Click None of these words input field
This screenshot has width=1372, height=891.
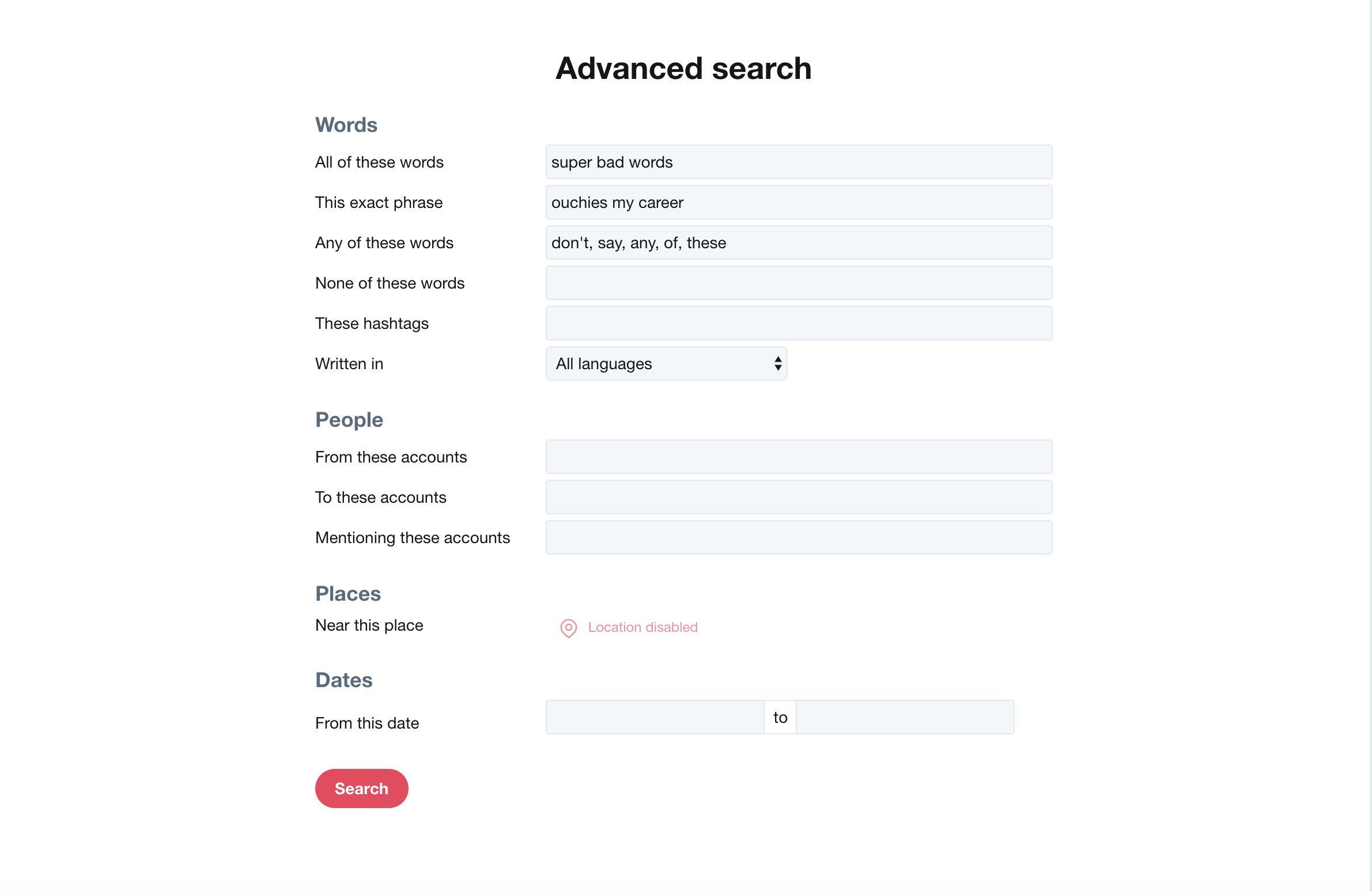click(x=800, y=282)
